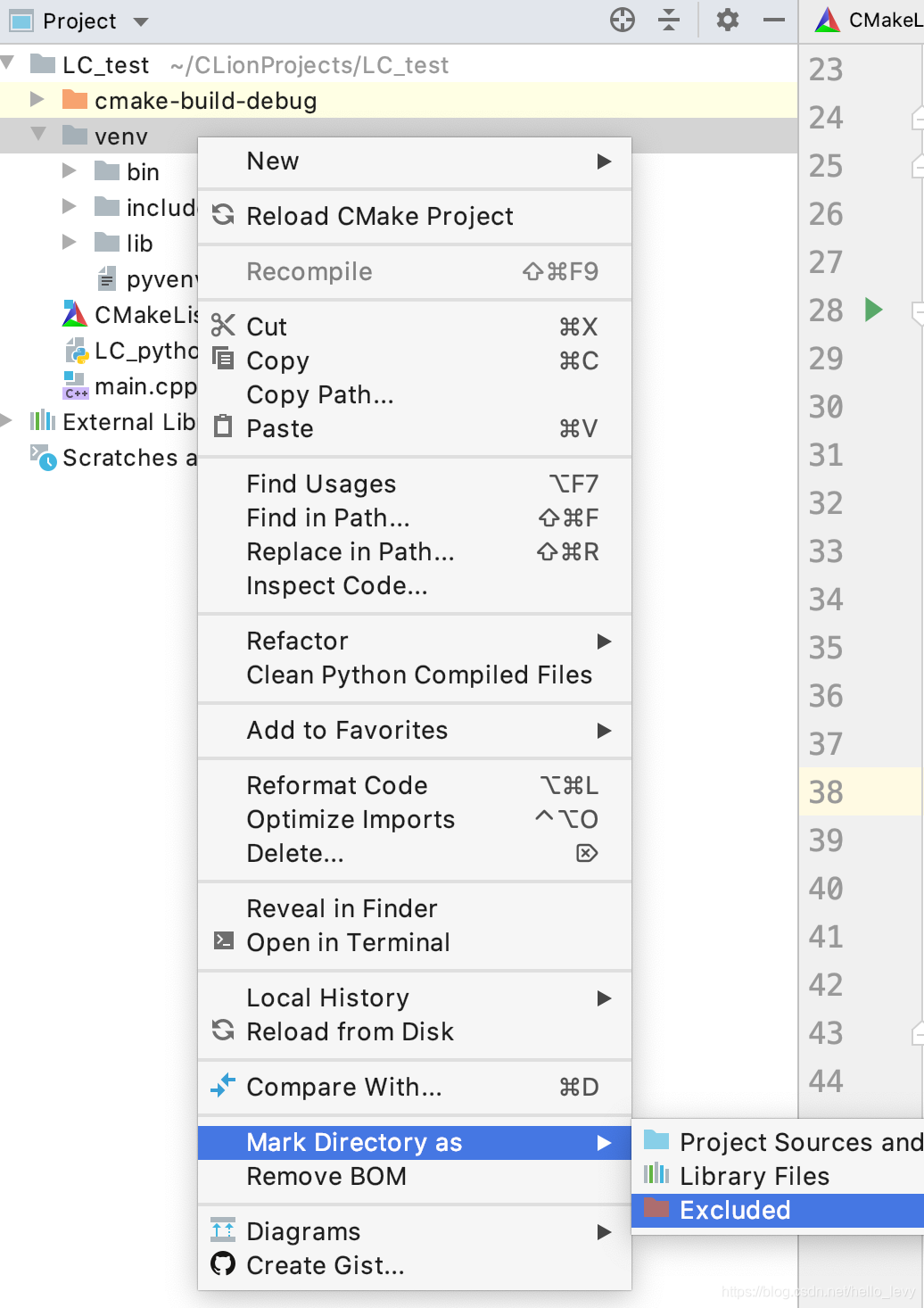The image size is (924, 1308).
Task: Click the terminal icon beside Open in Terminal
Action: 223,941
